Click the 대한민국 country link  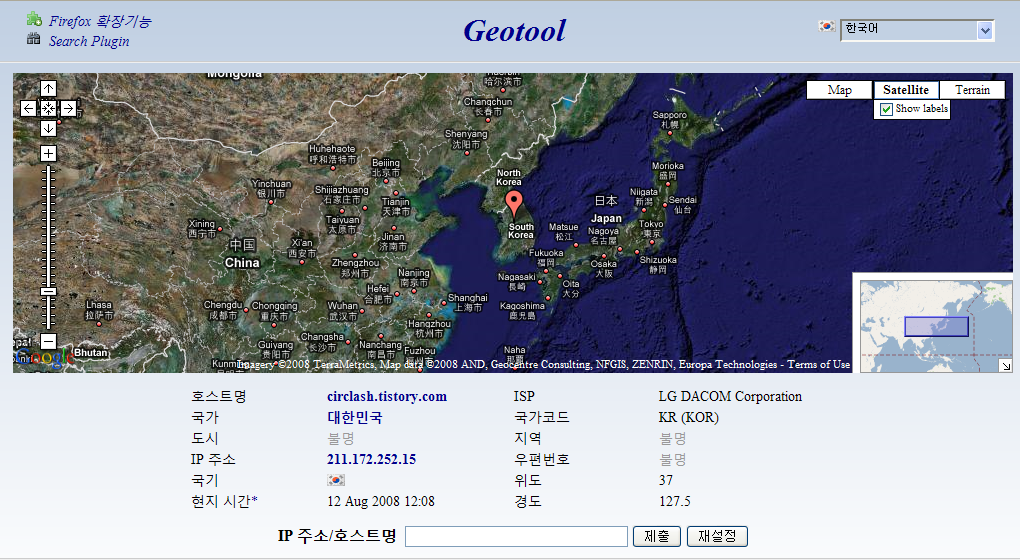(355, 418)
